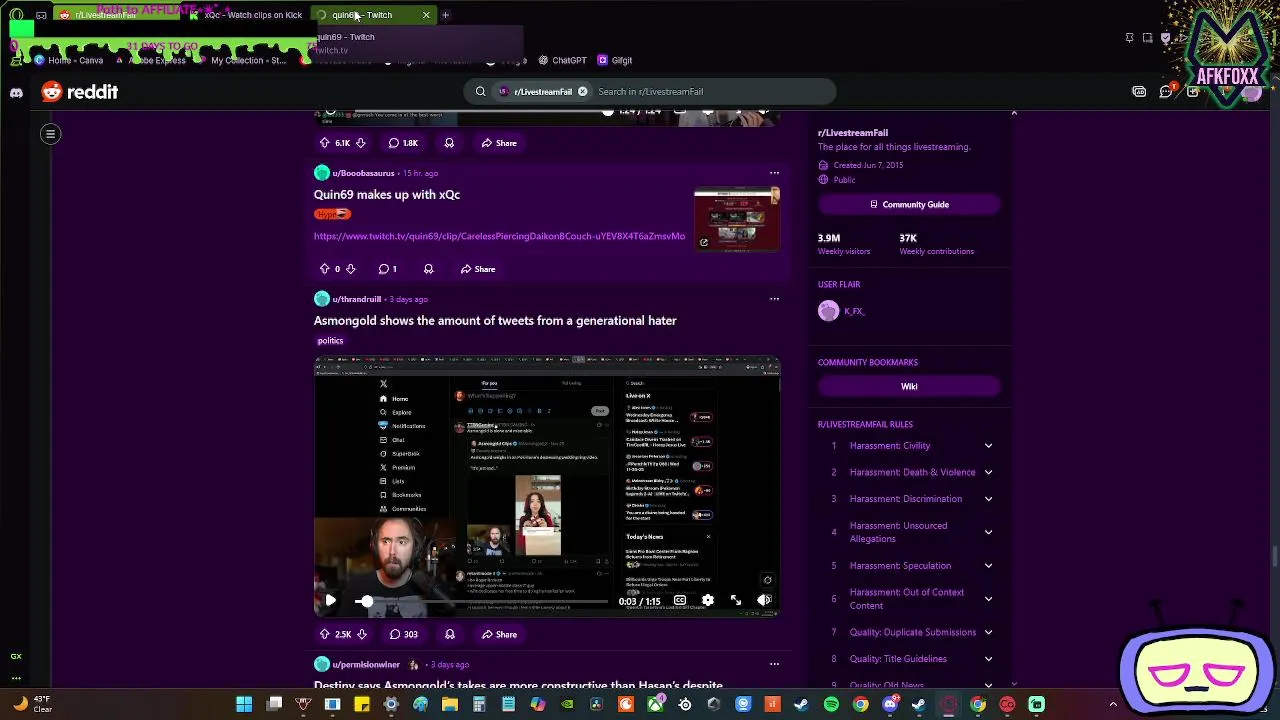Open the 1 comment on Quin69 post

[x=387, y=269]
